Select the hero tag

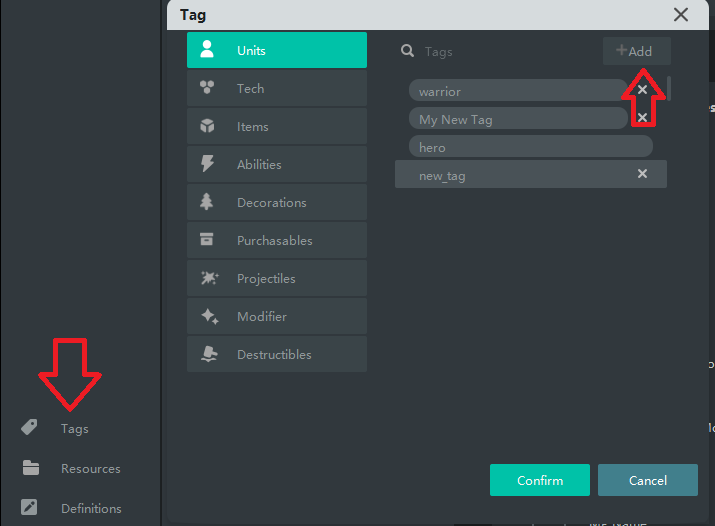pyautogui.click(x=531, y=146)
